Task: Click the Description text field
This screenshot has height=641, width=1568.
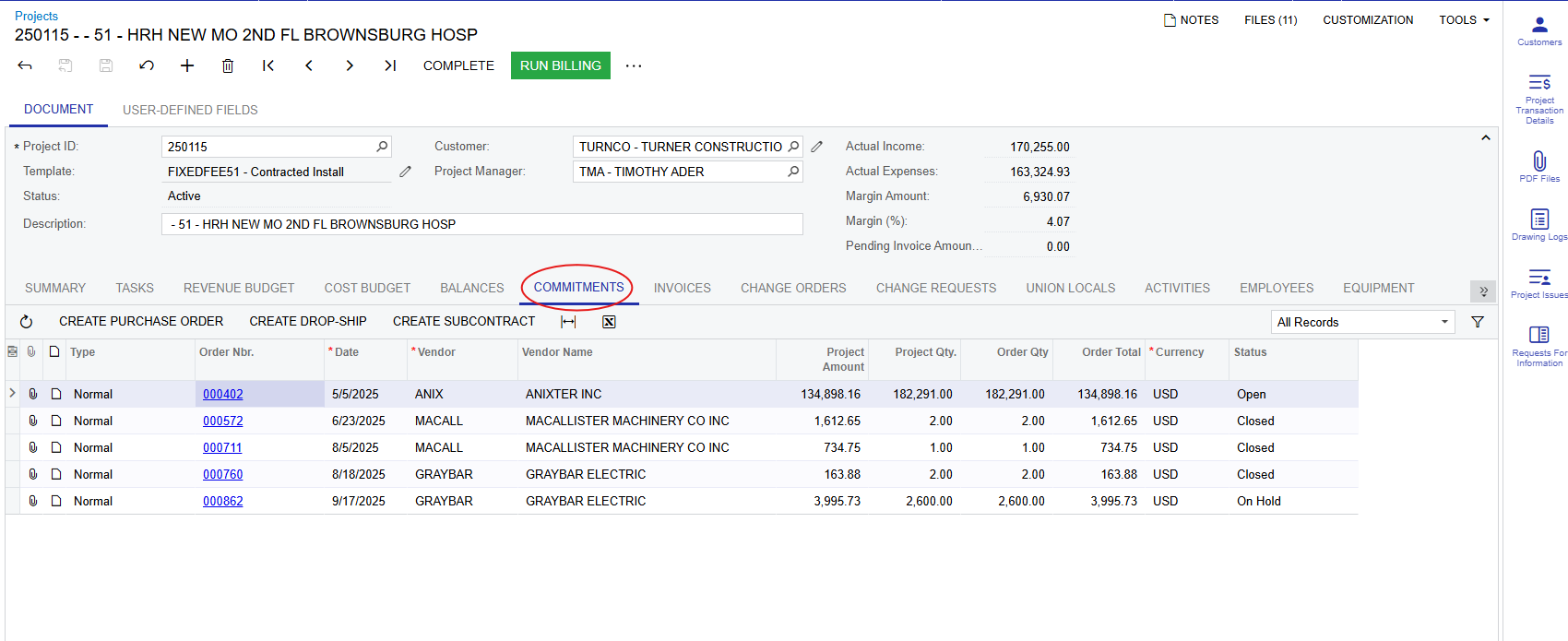Action: [x=481, y=224]
